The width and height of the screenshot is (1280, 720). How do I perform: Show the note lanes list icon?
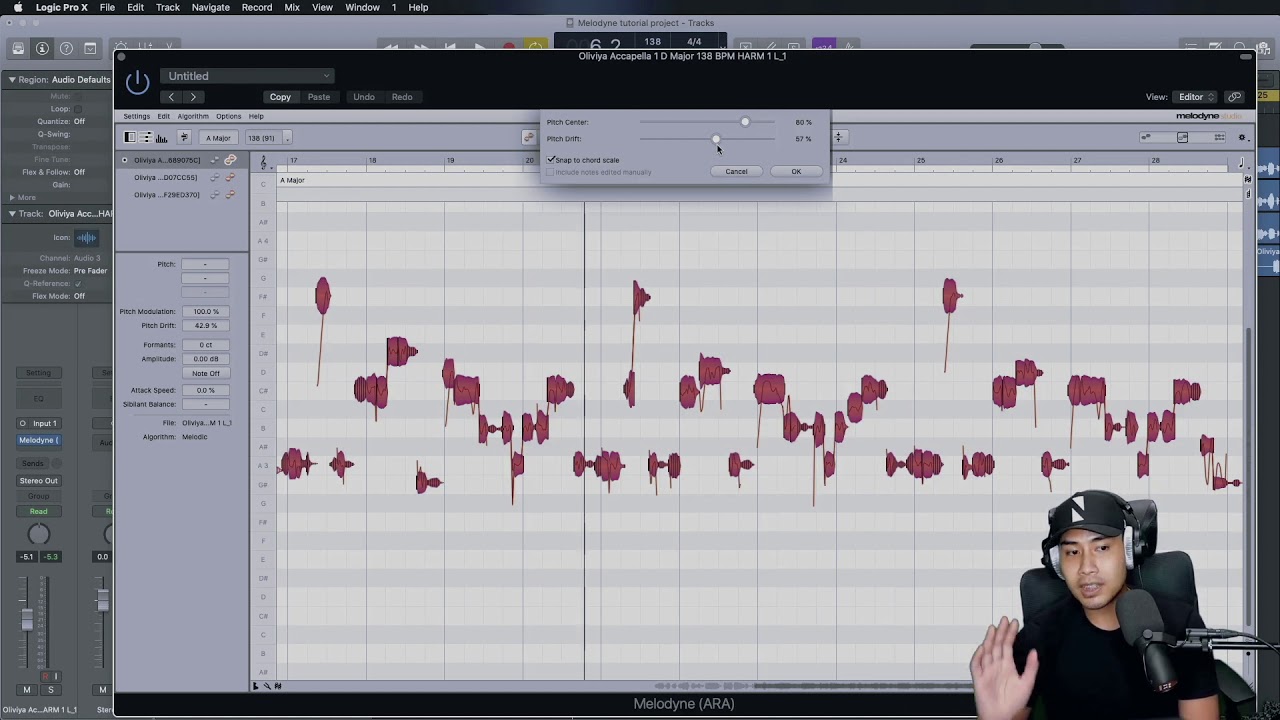[147, 137]
